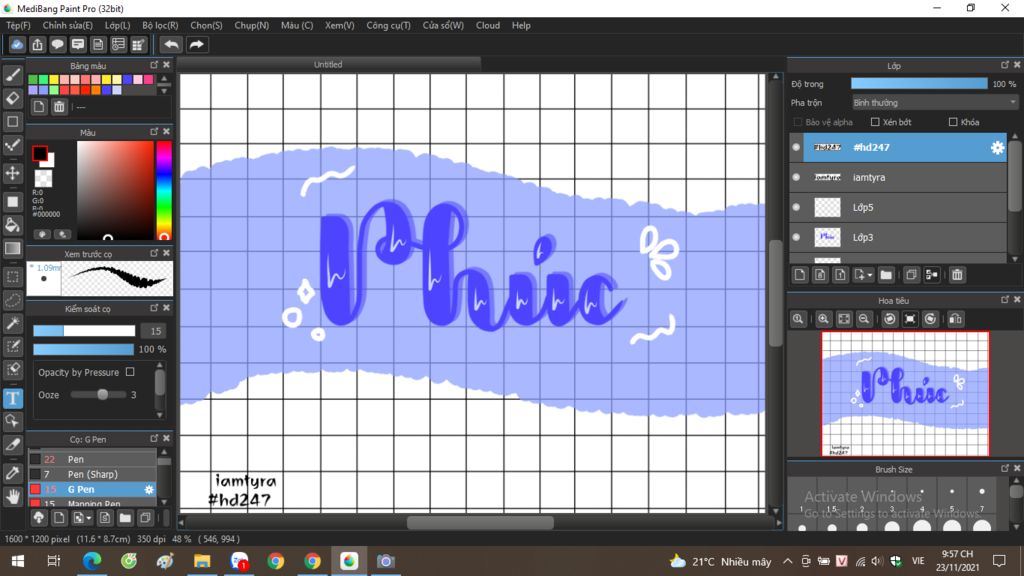Select the Eraser tool
The width and height of the screenshot is (1024, 576).
click(12, 98)
